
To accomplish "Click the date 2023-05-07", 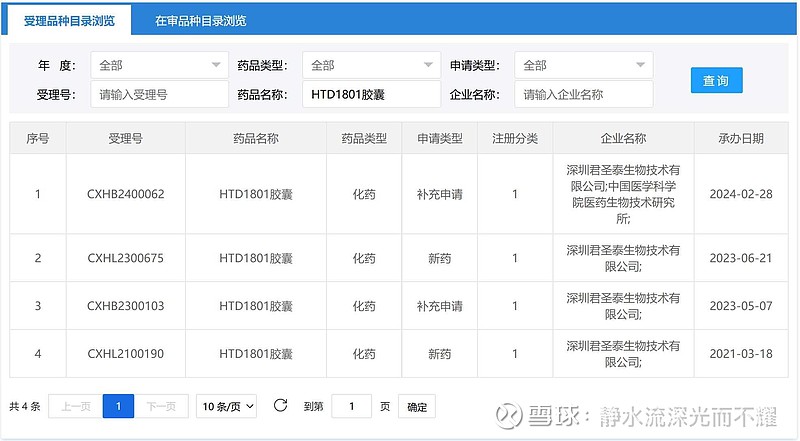I will pos(741,306).
